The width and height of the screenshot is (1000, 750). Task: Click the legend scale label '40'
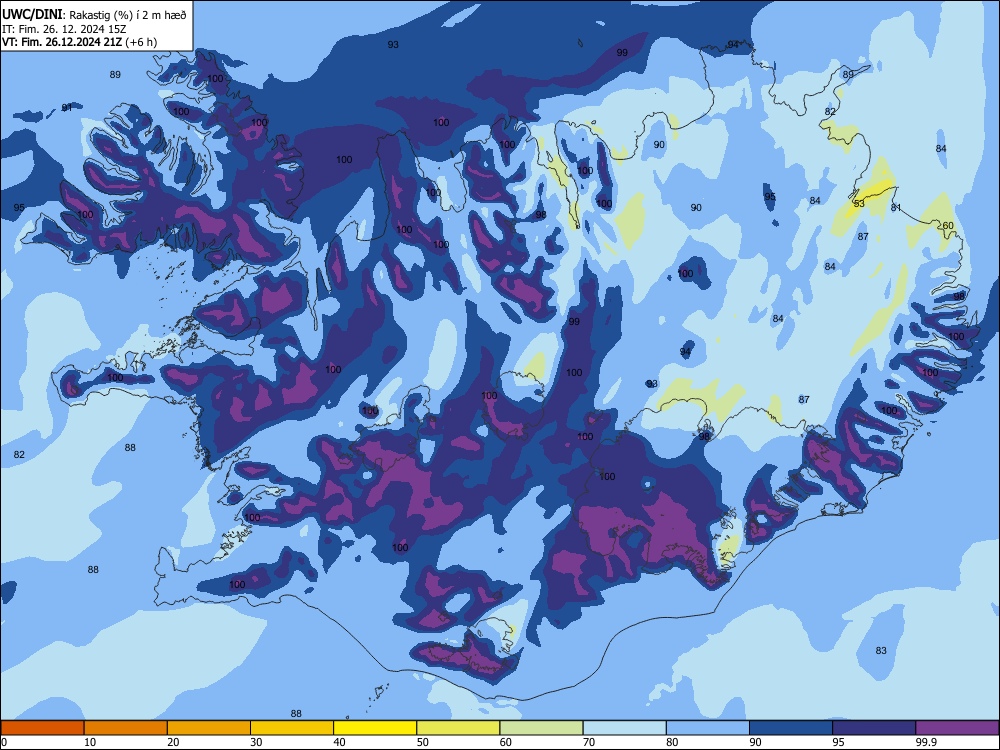point(339,742)
